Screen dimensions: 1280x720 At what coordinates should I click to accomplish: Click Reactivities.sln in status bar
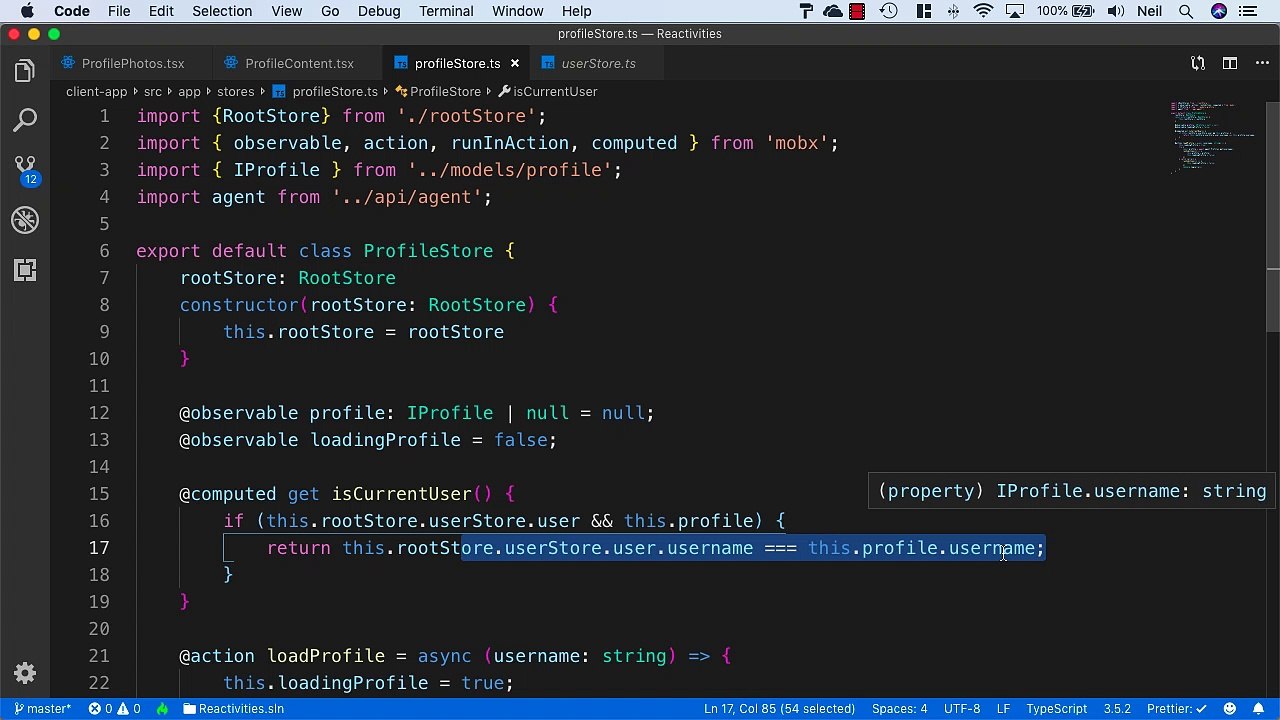[233, 708]
